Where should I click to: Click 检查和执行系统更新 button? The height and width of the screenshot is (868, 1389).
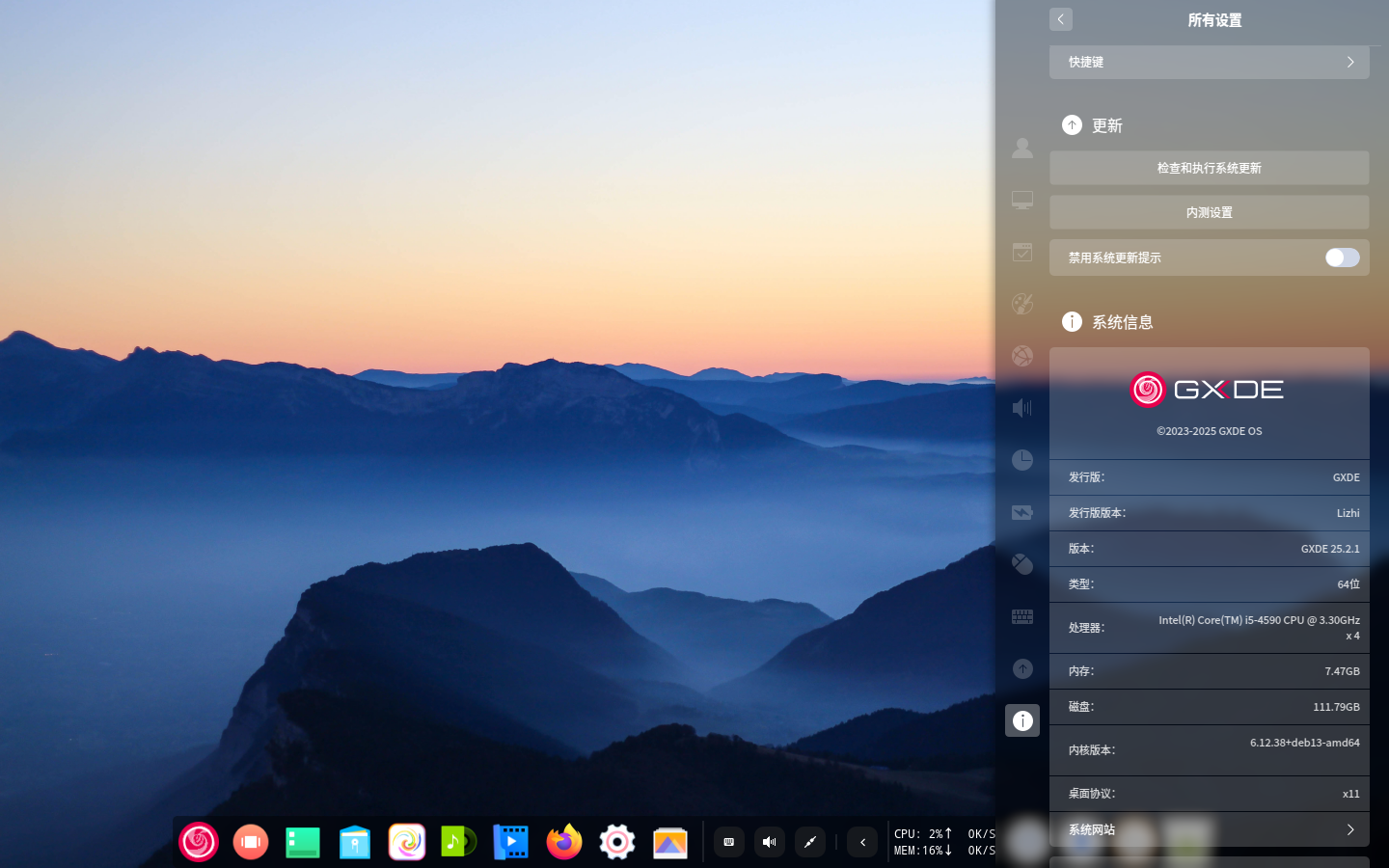(x=1210, y=168)
